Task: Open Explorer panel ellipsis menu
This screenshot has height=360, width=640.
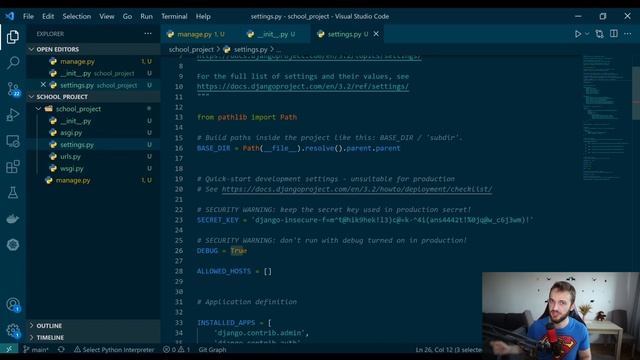Action: [x=148, y=34]
